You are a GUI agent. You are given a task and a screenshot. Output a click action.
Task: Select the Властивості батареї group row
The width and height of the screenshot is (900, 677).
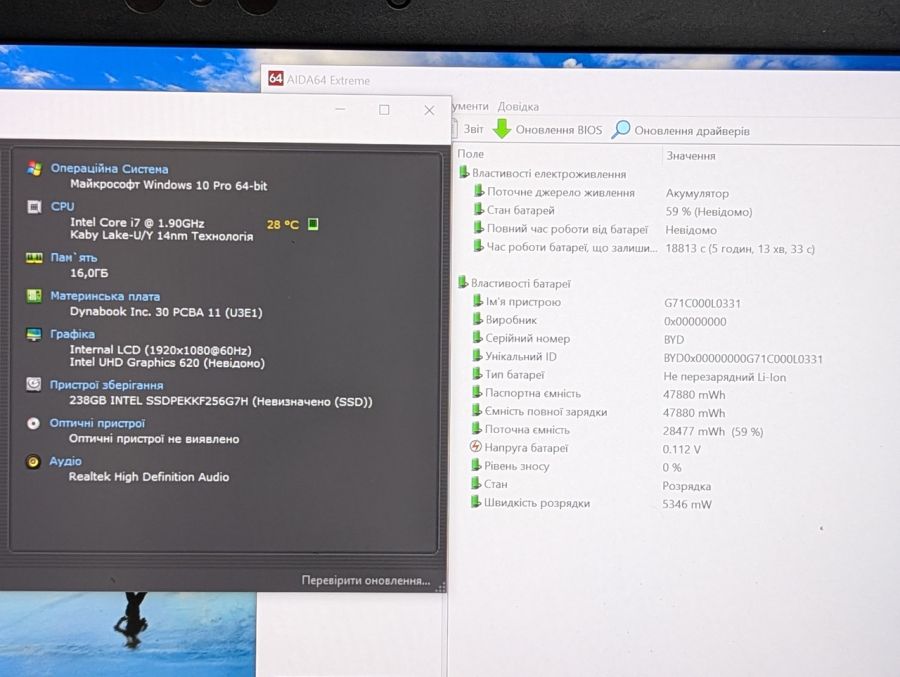pos(515,283)
